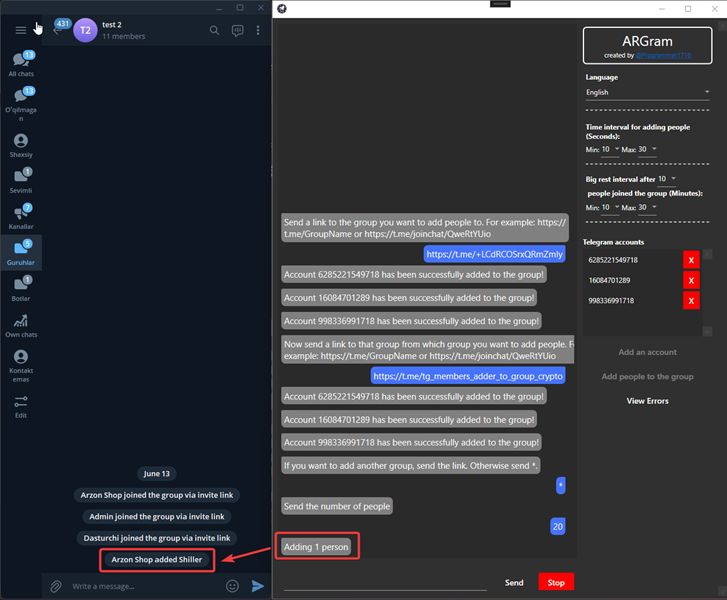The height and width of the screenshot is (600, 727).
Task: Expand the Big rest interval after 10 dropdown
Action: pos(667,179)
